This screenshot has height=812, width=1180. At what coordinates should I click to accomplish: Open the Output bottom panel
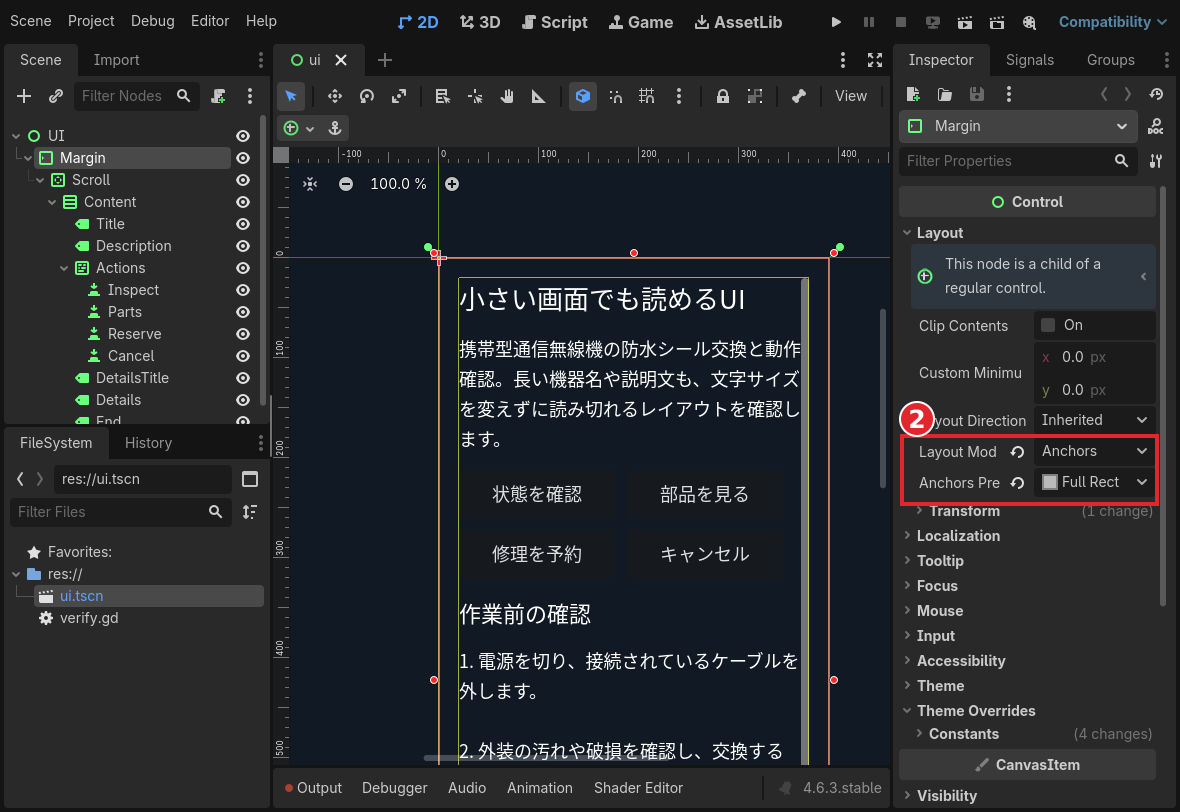pyautogui.click(x=313, y=788)
